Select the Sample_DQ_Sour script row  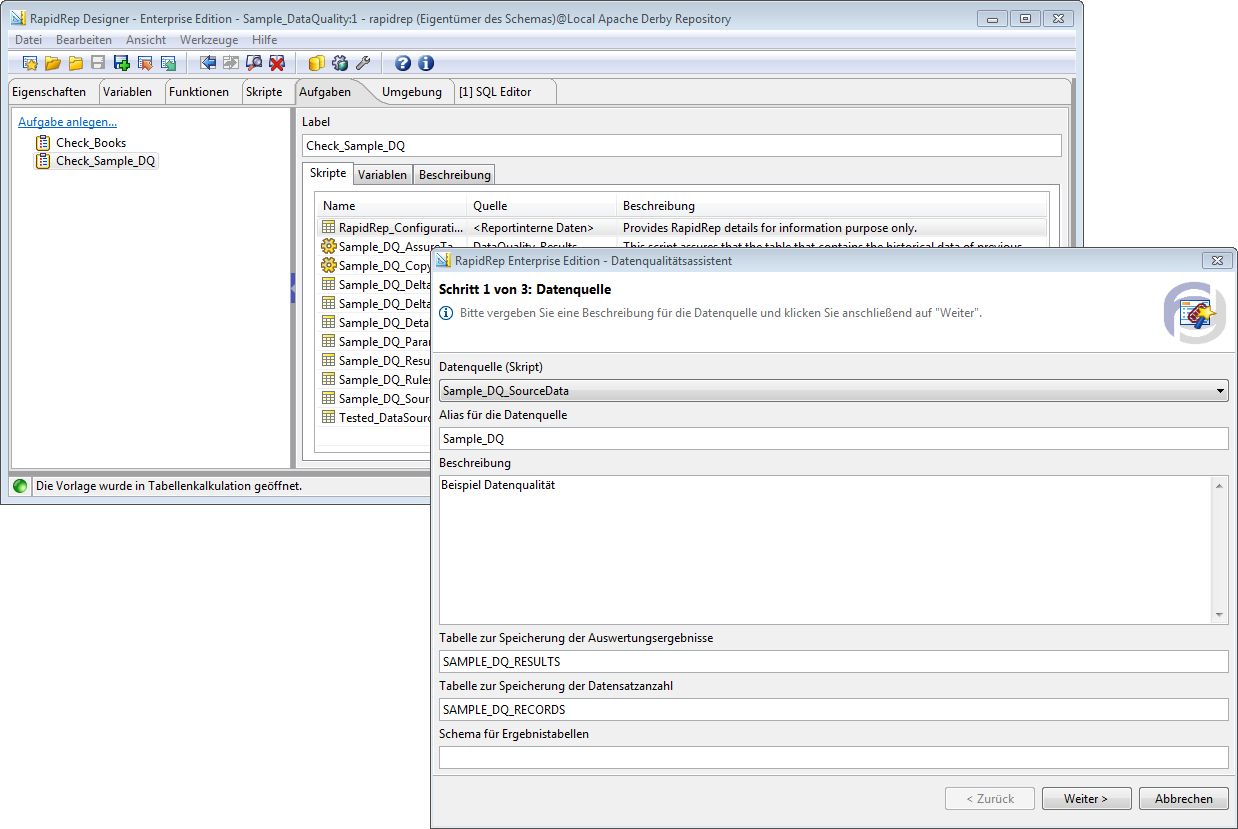point(375,399)
